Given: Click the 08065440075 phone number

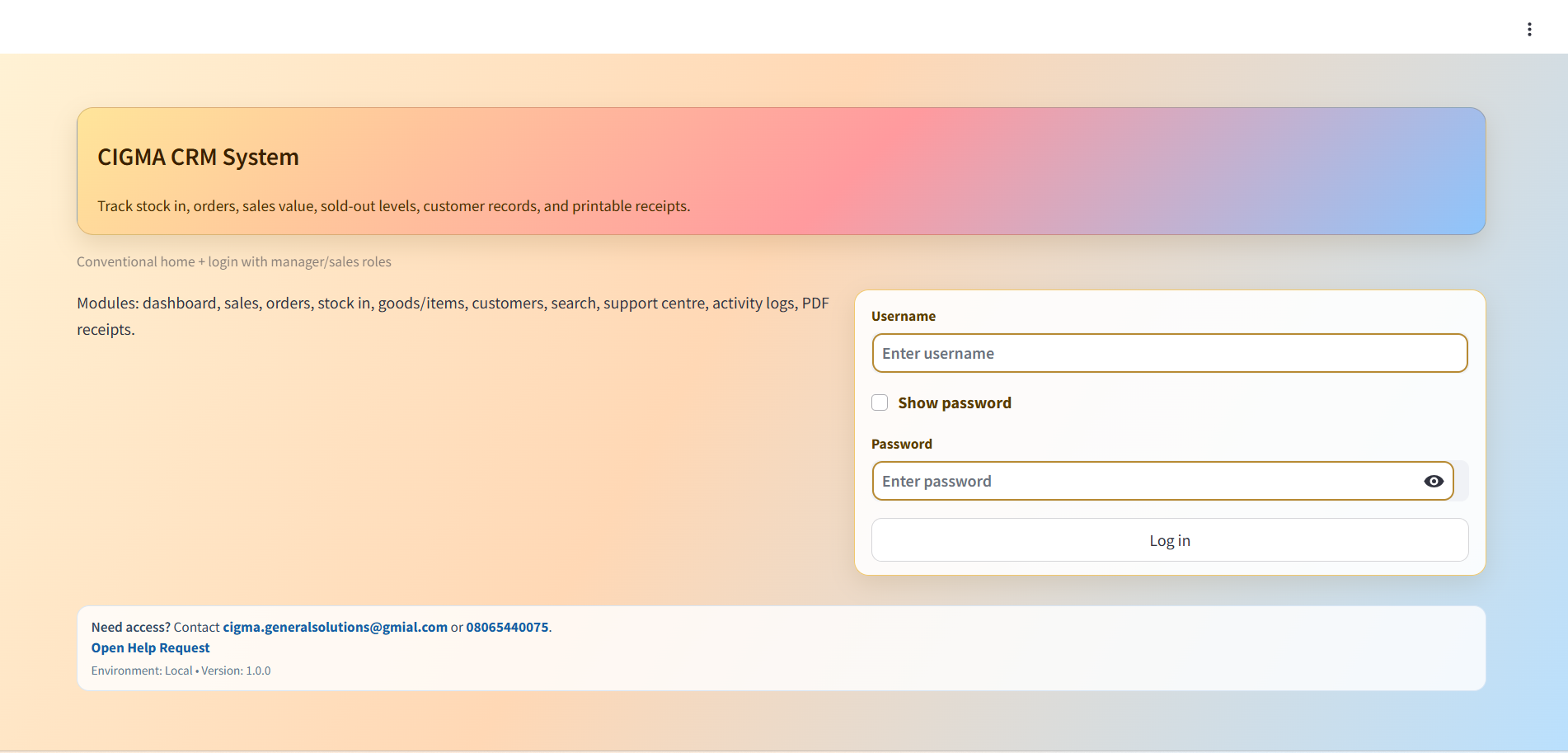Looking at the screenshot, I should [507, 627].
